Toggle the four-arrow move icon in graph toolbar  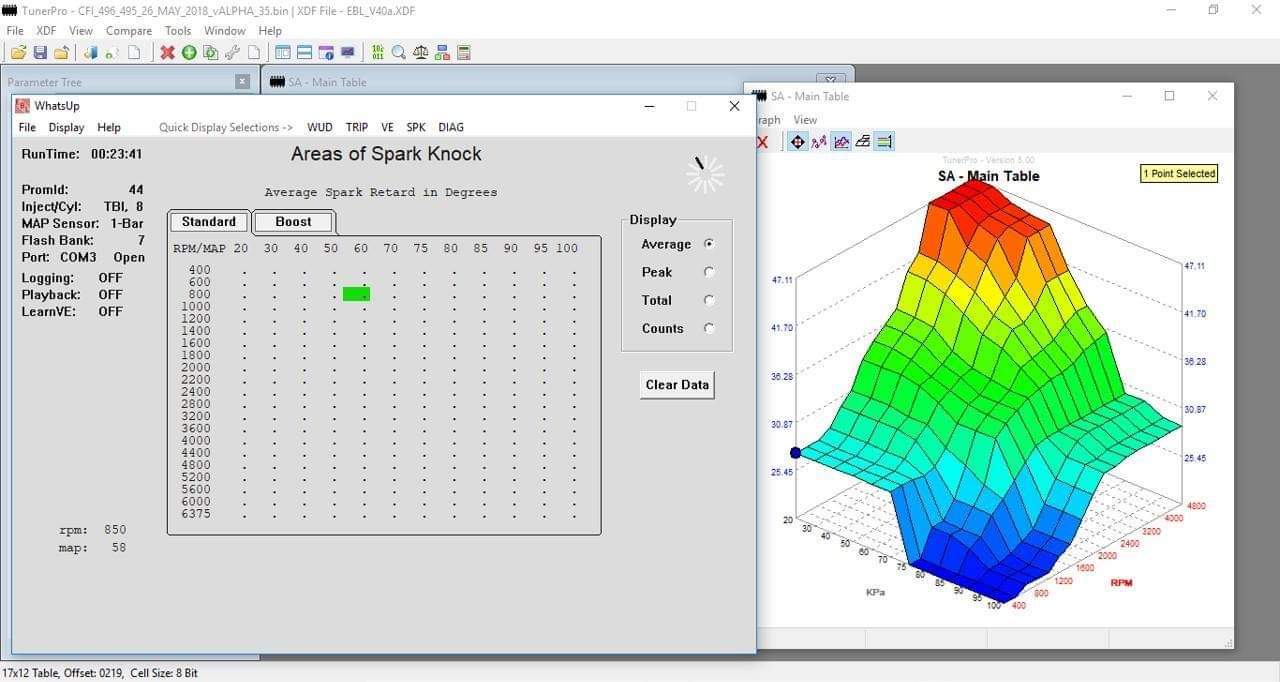(797, 142)
